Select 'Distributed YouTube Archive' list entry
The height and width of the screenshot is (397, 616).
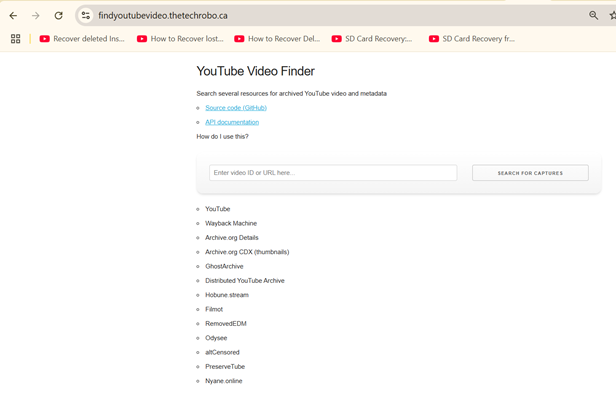click(x=244, y=281)
